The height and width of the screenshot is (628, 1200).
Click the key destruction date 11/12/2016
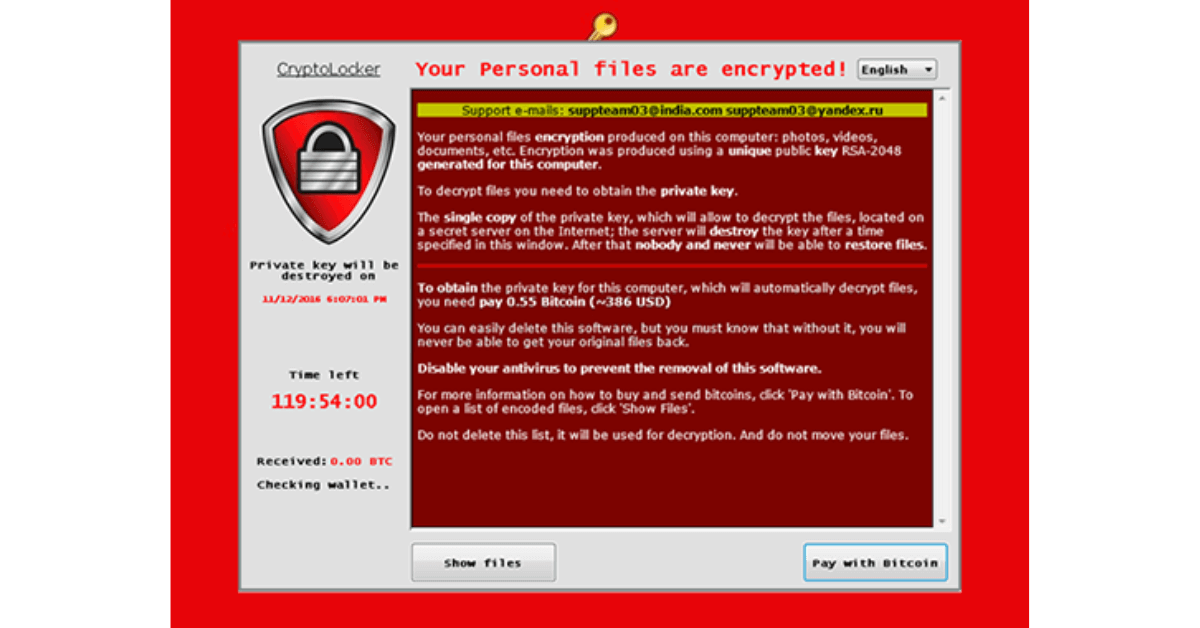[x=324, y=298]
